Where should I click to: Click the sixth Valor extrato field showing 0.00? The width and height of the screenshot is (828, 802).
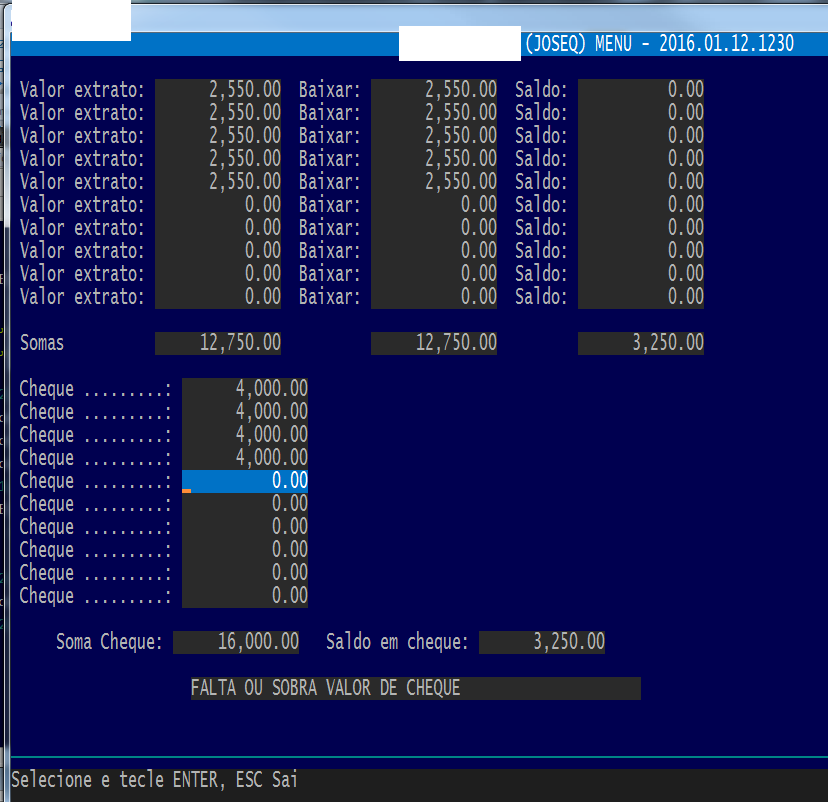tap(218, 204)
